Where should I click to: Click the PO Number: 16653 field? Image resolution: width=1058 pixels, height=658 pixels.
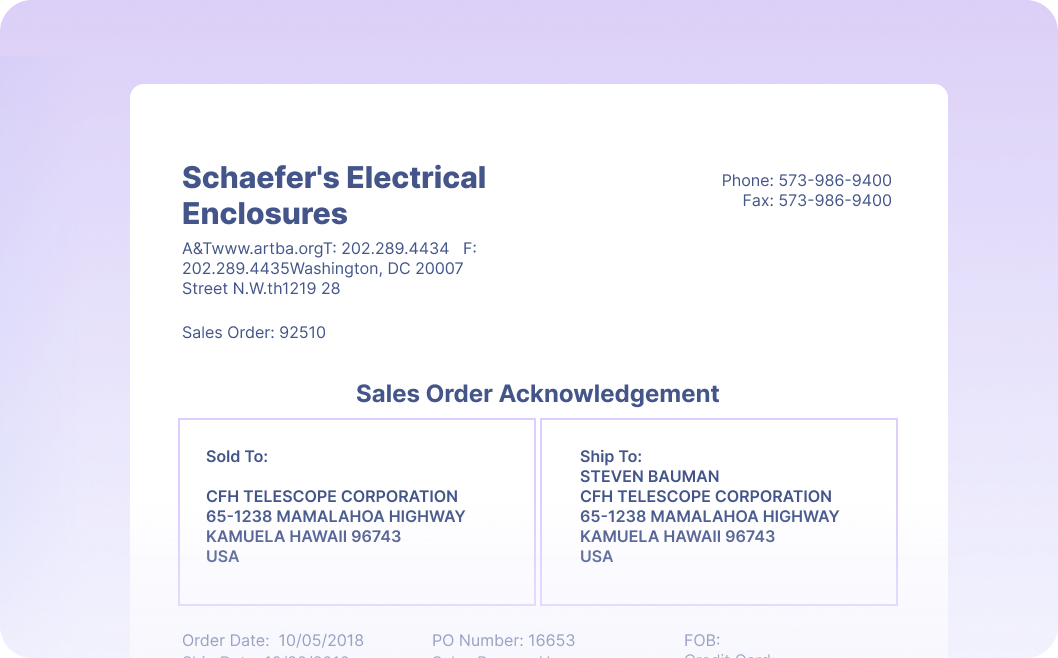pyautogui.click(x=503, y=641)
